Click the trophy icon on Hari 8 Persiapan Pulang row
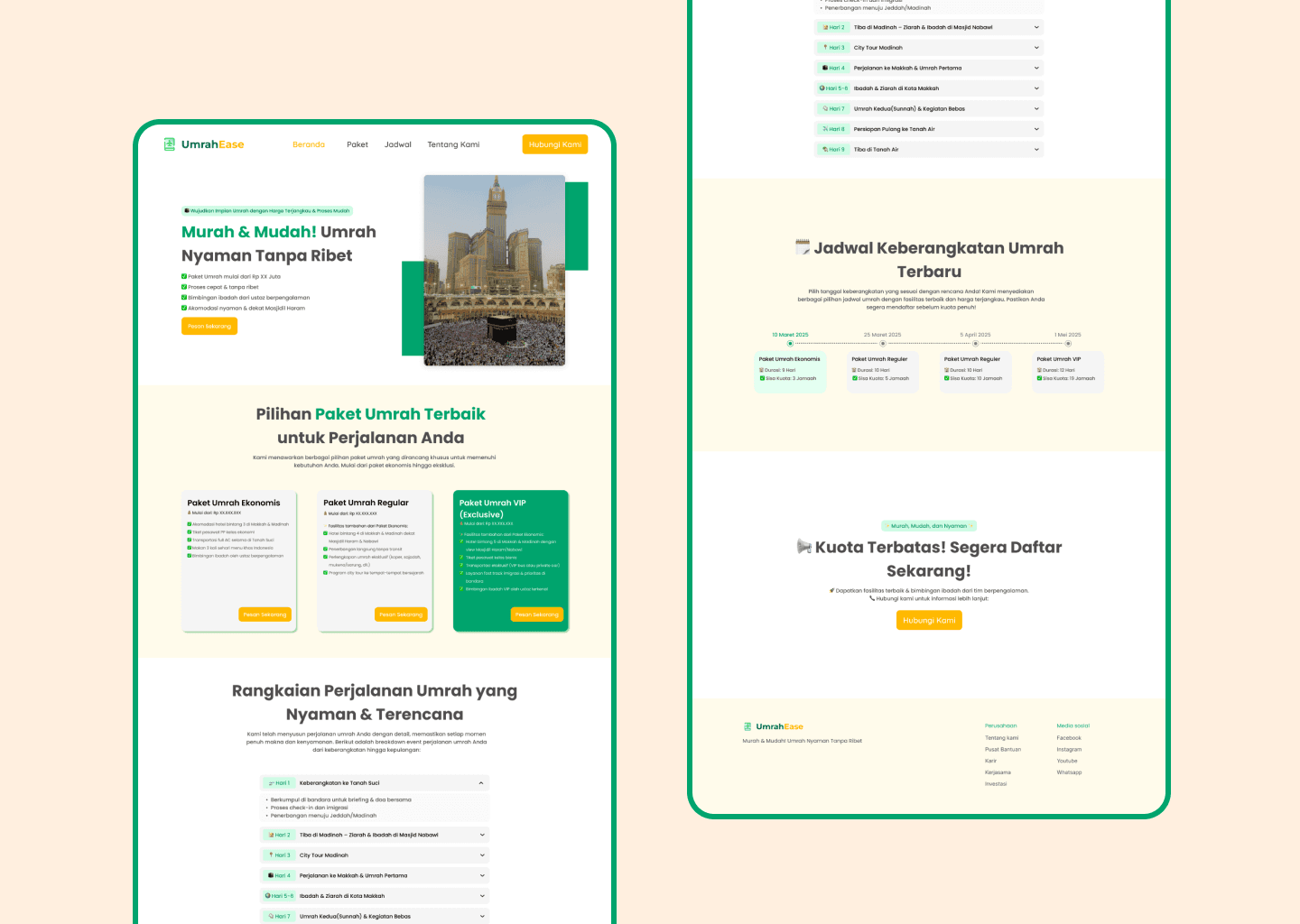This screenshot has height=924, width=1300. (823, 128)
